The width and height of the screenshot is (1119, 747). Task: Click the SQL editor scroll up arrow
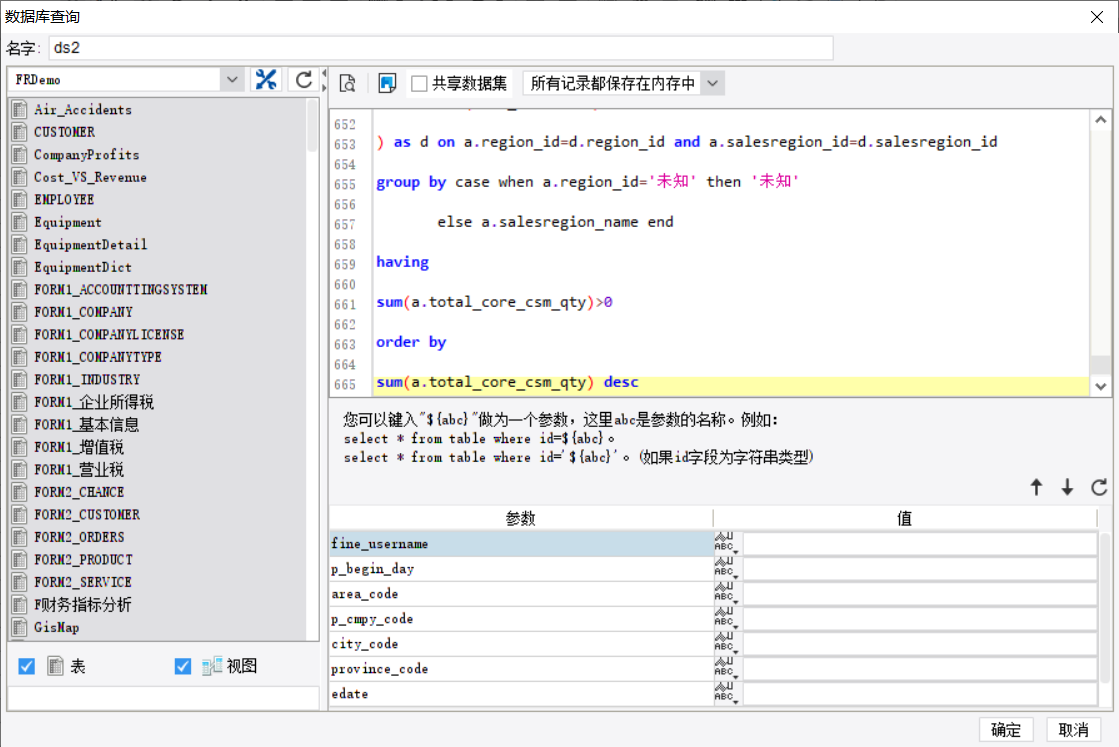1100,121
